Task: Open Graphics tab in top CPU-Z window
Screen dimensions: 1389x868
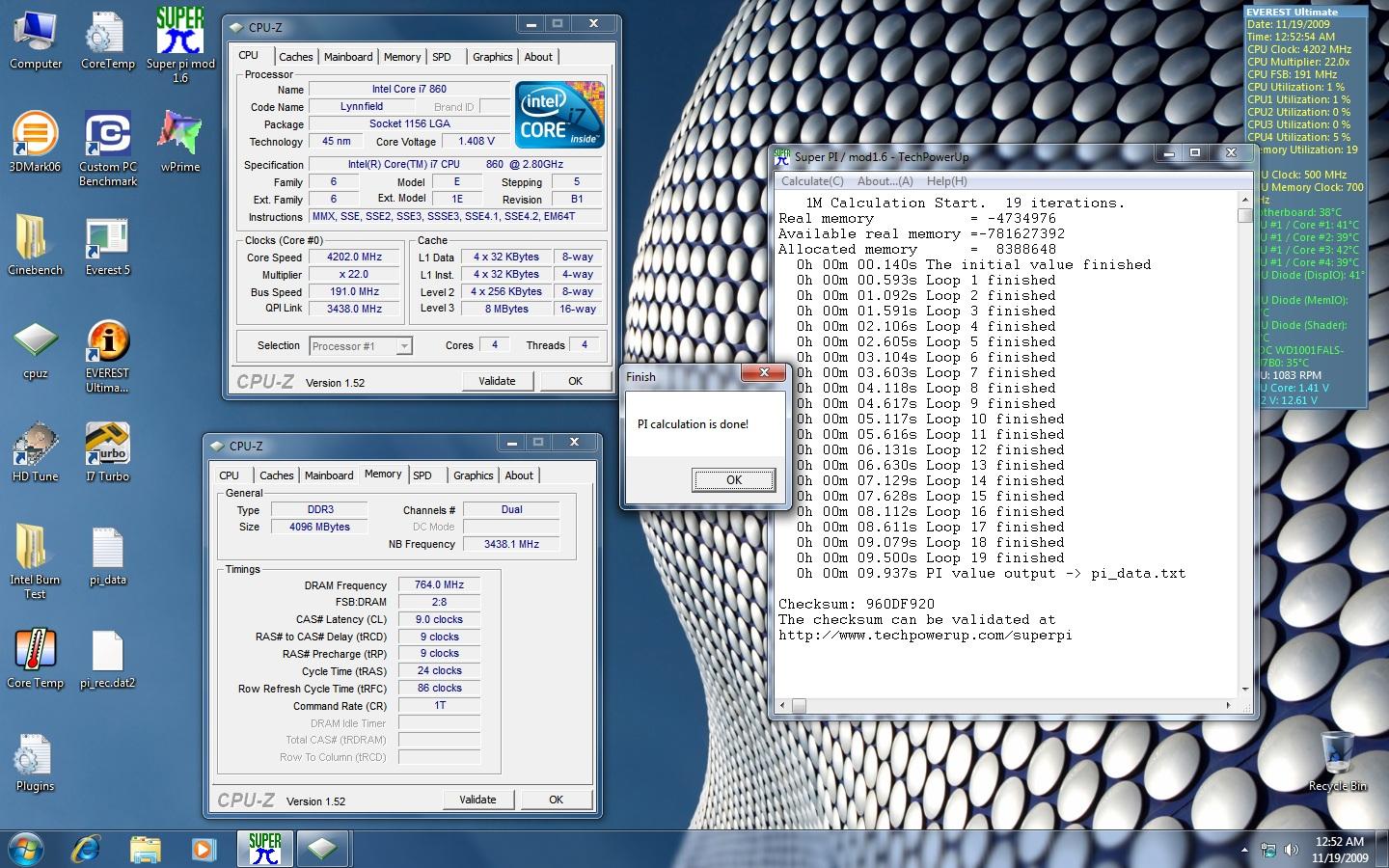Action: (492, 57)
